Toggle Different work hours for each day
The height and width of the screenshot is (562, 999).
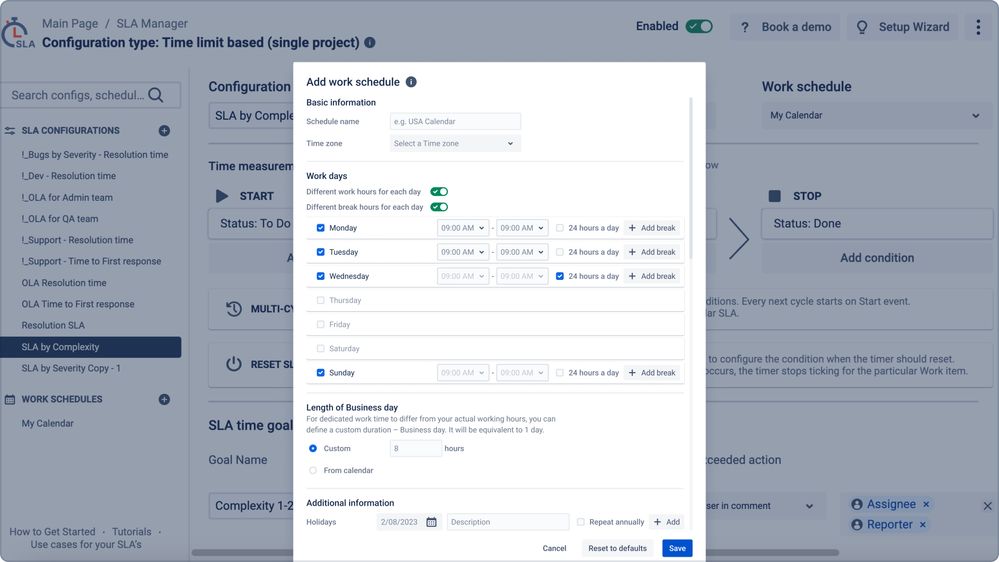pos(439,192)
